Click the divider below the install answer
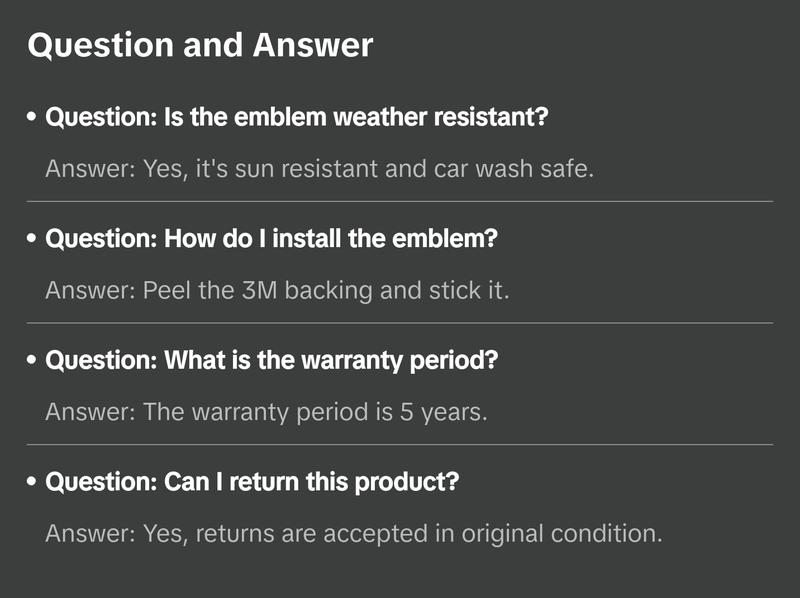Viewport: 800px width, 598px height. click(400, 323)
